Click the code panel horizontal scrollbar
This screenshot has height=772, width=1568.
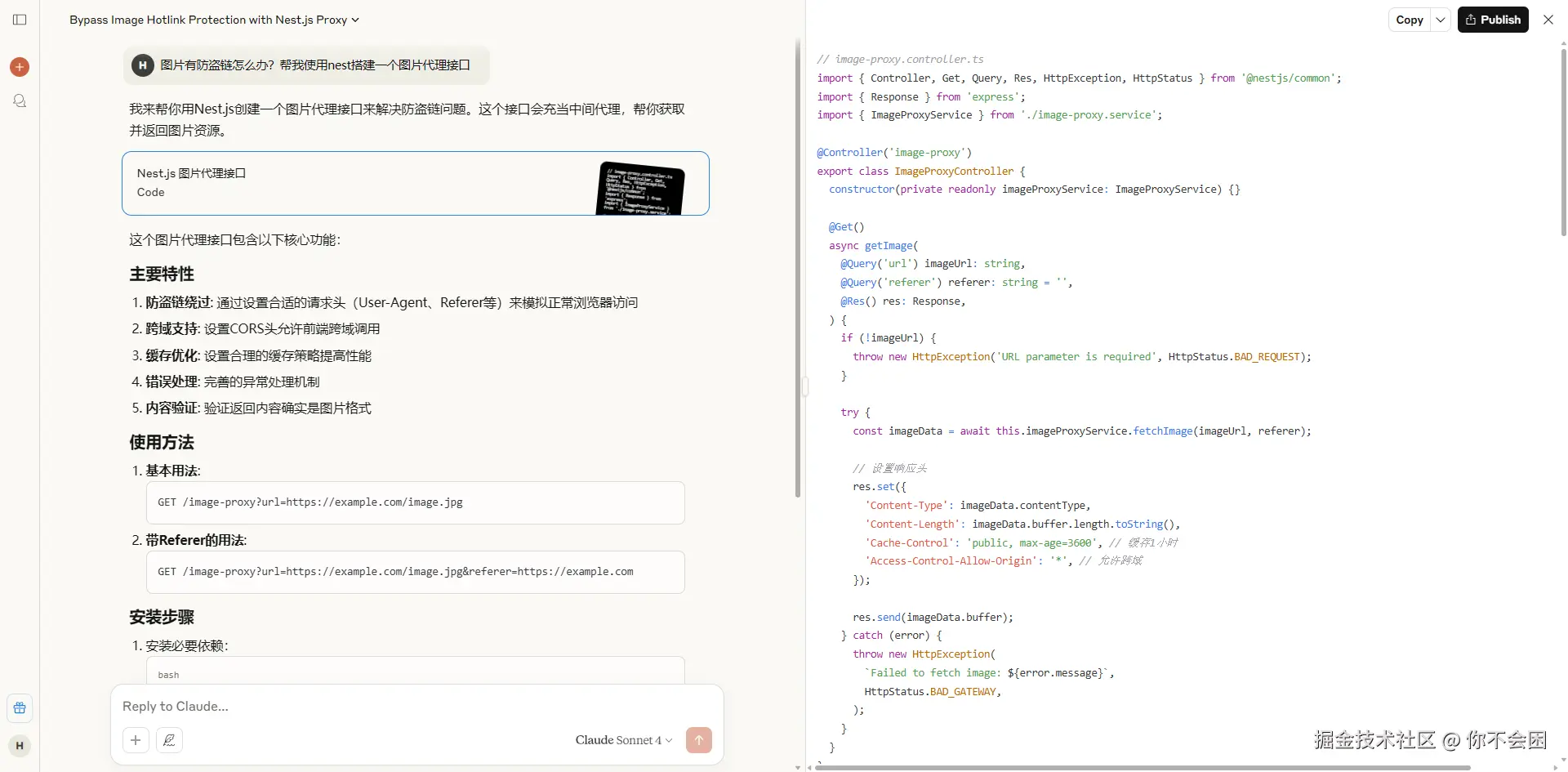(1143, 768)
